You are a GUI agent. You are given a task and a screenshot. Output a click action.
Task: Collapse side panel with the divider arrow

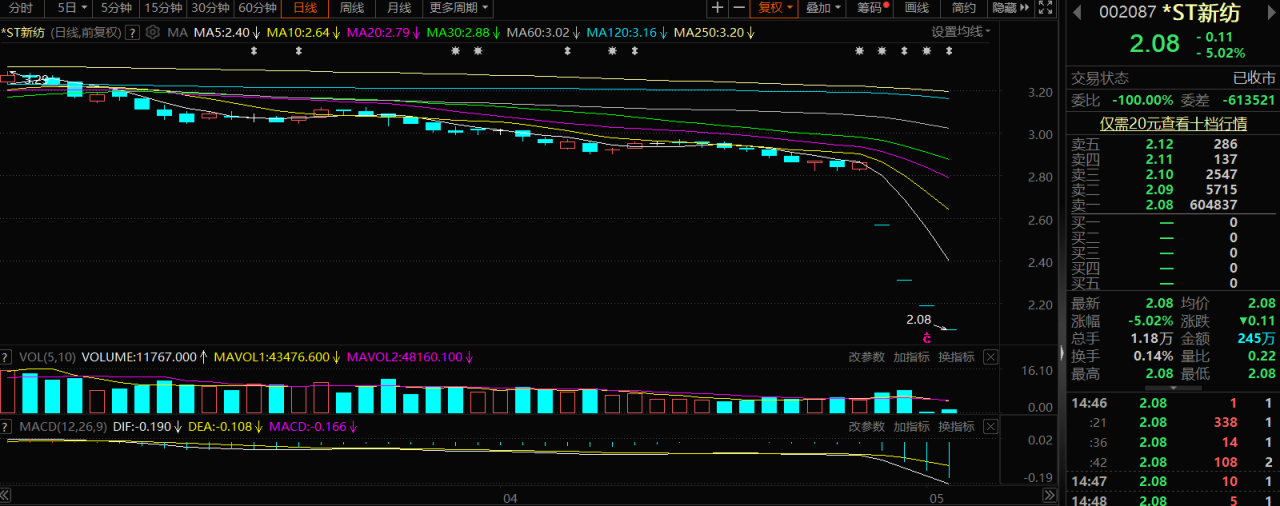(1061, 354)
